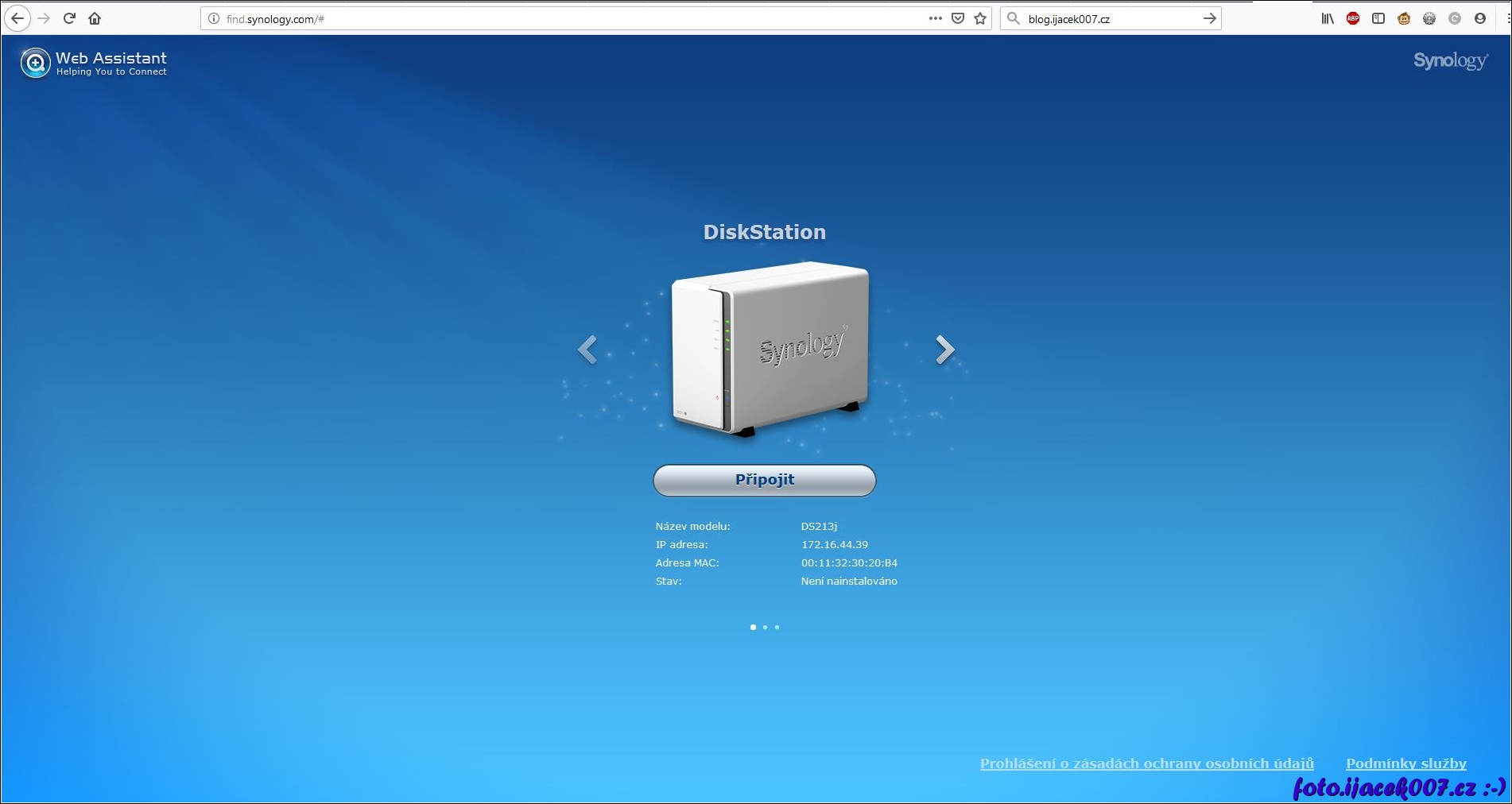Click the Připojit connect button
This screenshot has width=1512, height=804.
tap(764, 480)
